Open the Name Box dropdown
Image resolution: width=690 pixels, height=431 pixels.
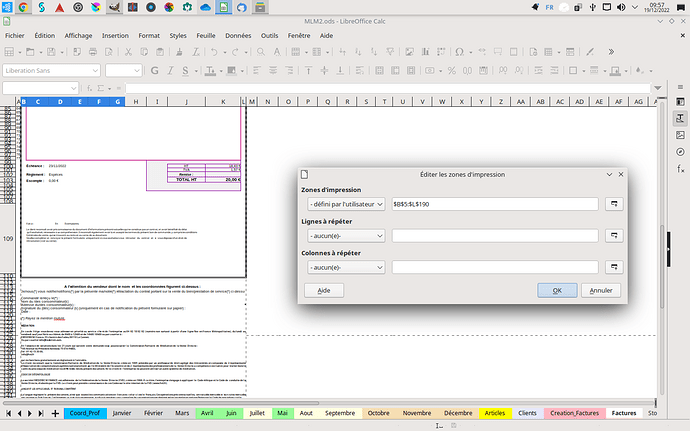[73, 88]
